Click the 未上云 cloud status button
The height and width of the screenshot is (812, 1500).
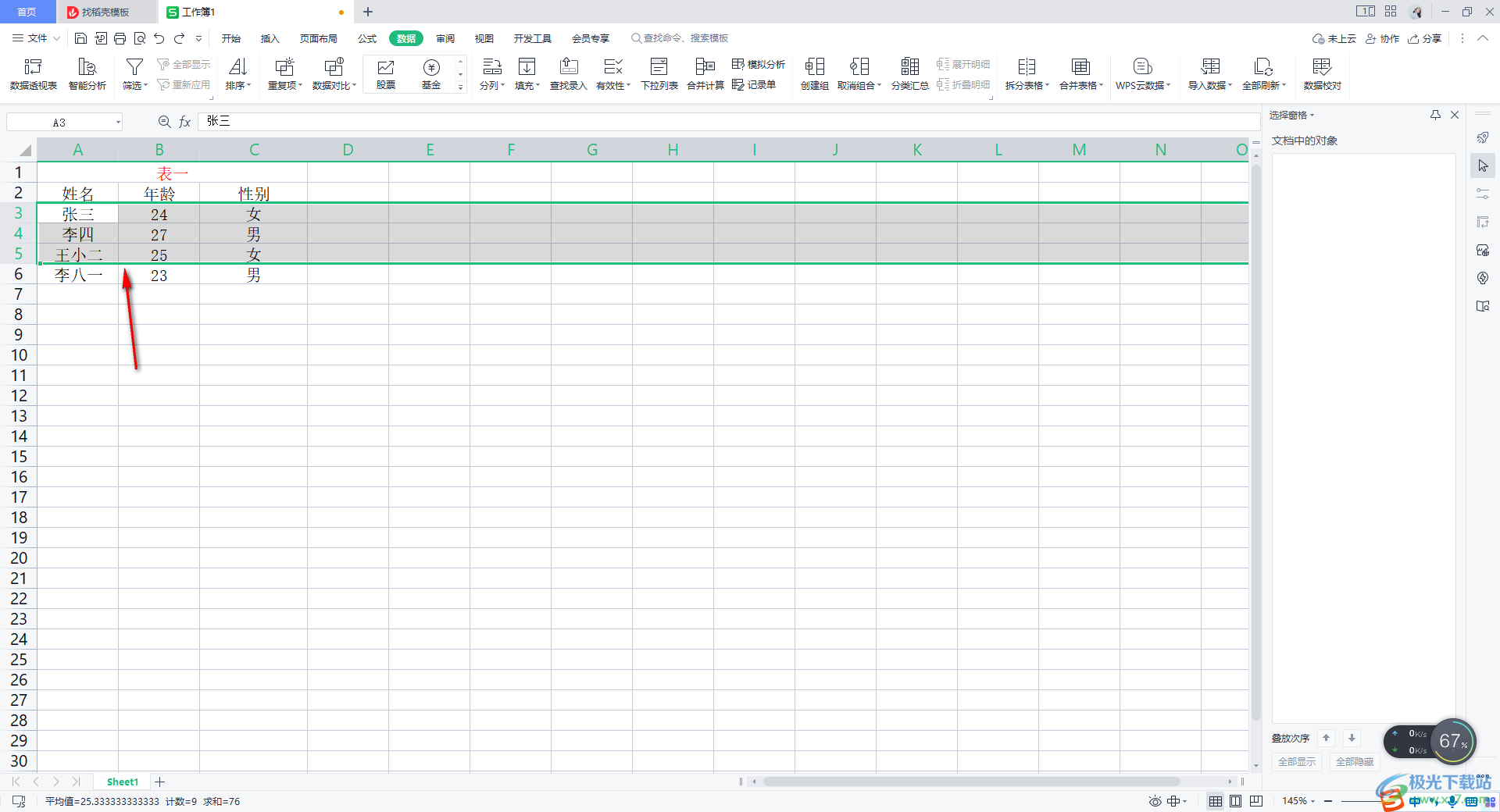pos(1334,38)
